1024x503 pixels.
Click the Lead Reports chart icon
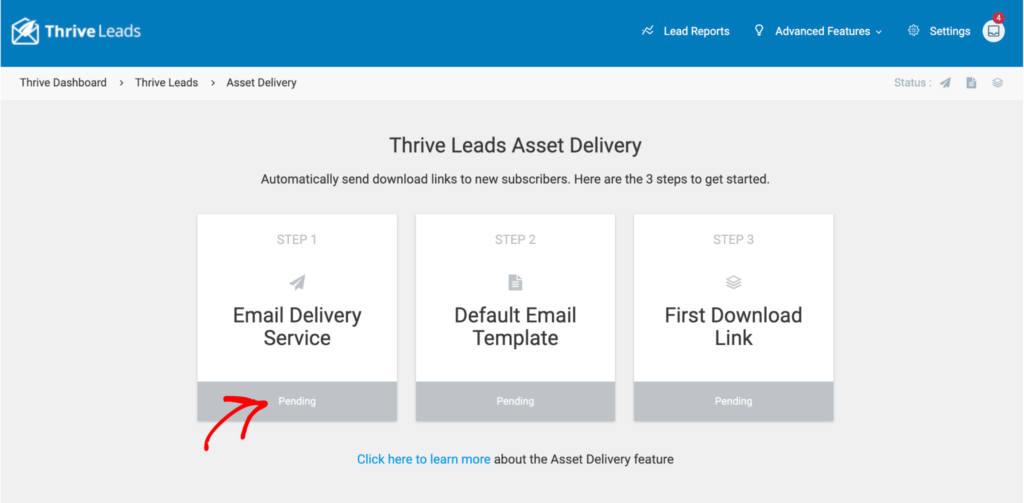648,31
